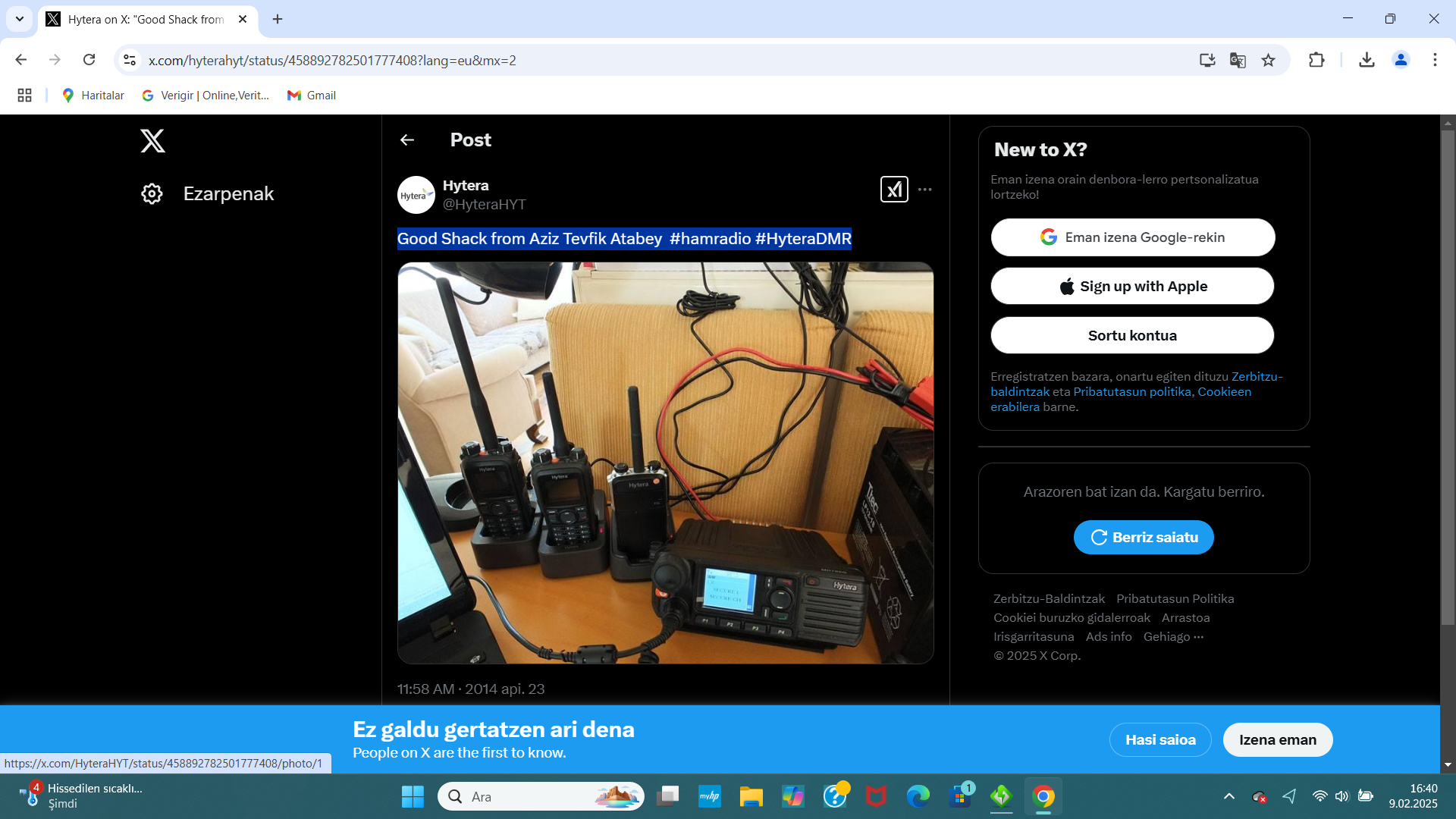1456x819 pixels.
Task: Open Microsoft Edge from taskbar
Action: tap(918, 796)
